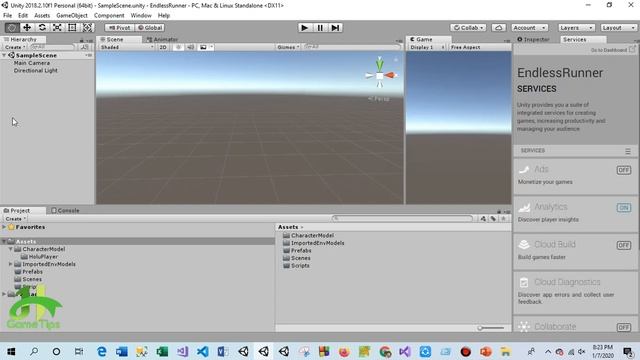Open the Services list menu icon

coord(628,151)
